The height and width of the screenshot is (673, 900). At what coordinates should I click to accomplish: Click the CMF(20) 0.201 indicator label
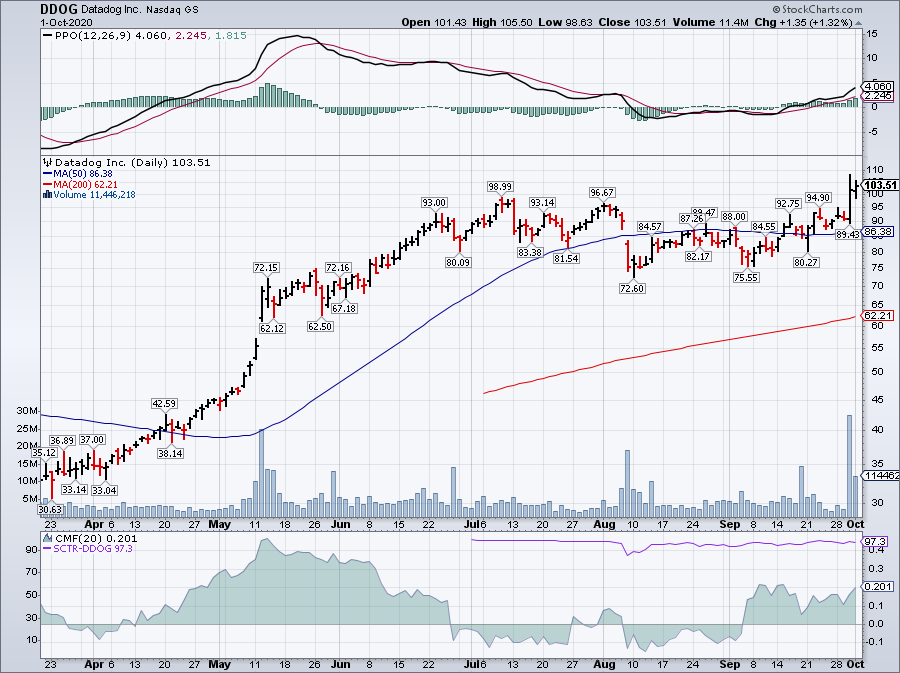pos(96,539)
